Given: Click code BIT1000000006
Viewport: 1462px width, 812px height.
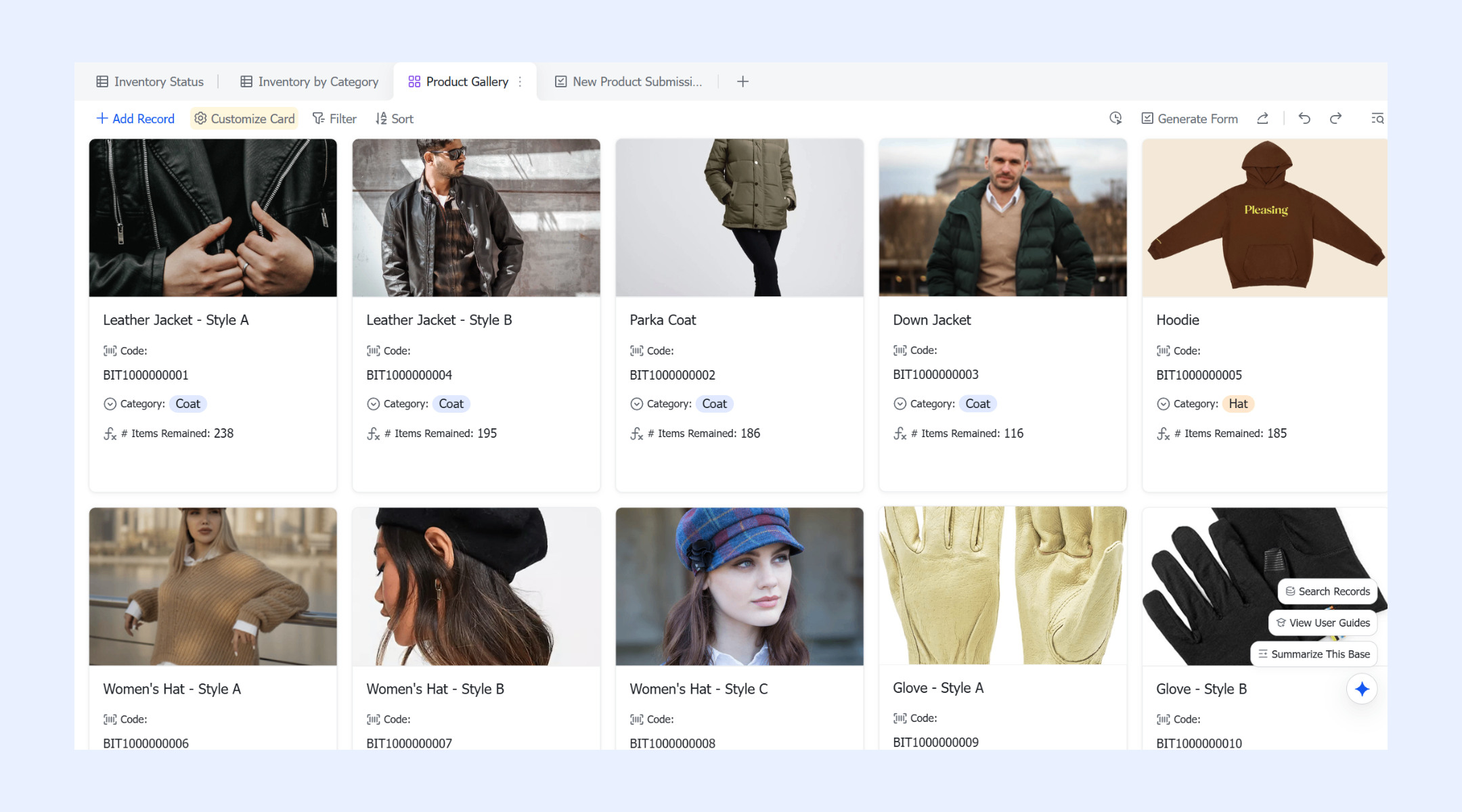Looking at the screenshot, I should (x=146, y=743).
